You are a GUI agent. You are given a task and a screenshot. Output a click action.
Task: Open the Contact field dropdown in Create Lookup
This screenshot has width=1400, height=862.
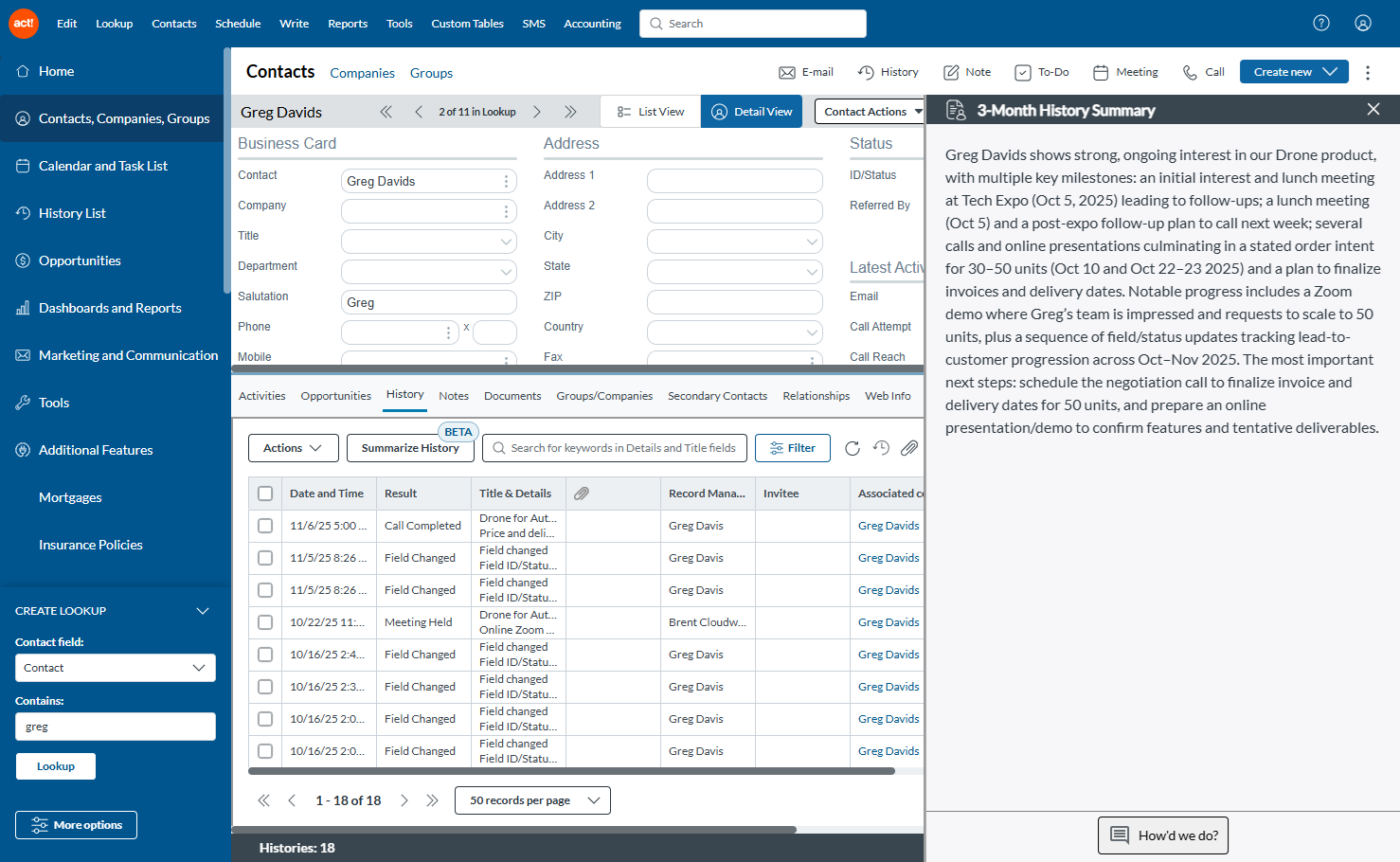pyautogui.click(x=116, y=668)
